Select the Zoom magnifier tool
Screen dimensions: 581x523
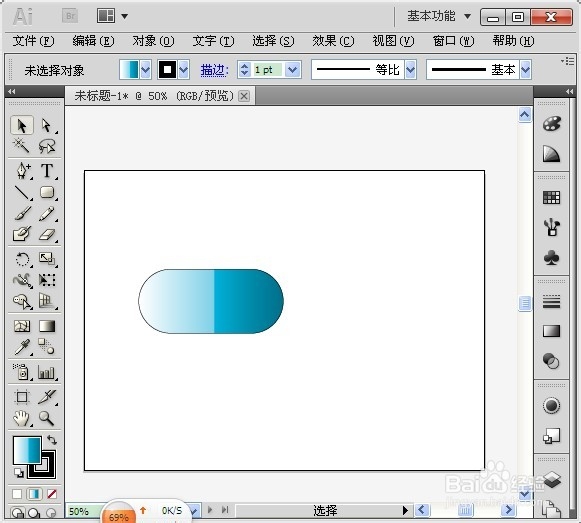pyautogui.click(x=46, y=418)
